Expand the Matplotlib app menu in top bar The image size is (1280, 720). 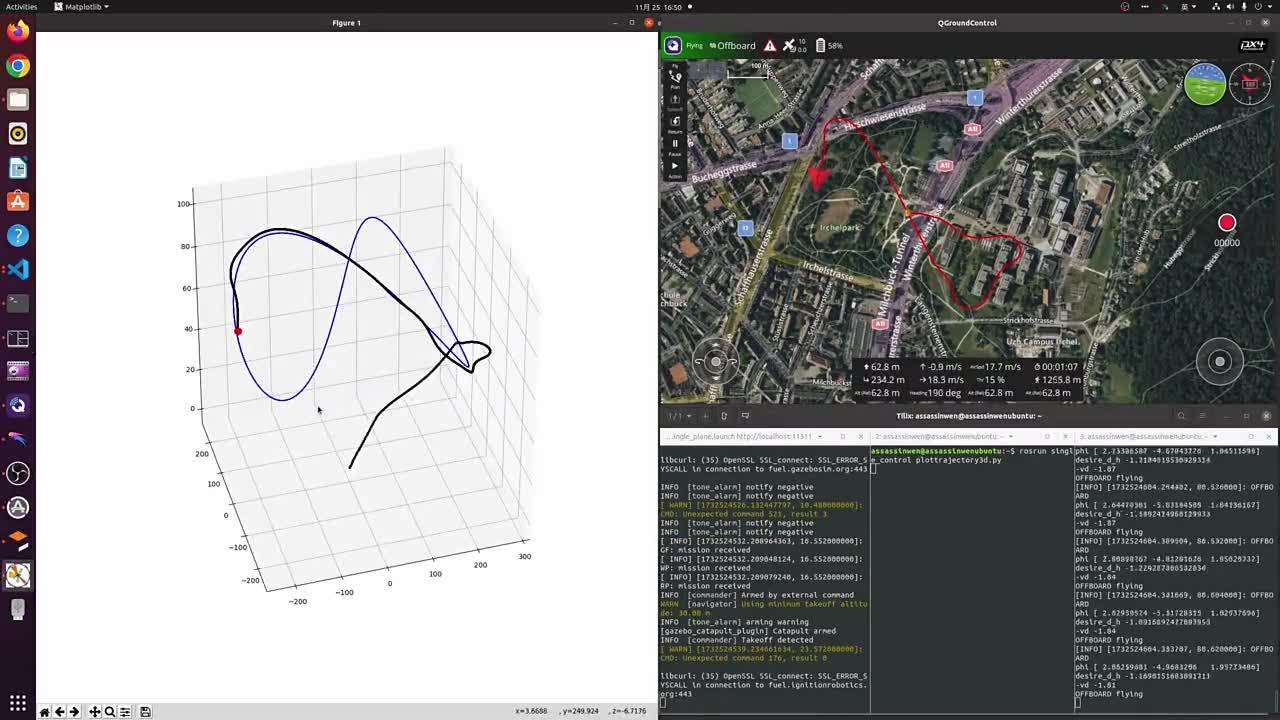pyautogui.click(x=81, y=7)
